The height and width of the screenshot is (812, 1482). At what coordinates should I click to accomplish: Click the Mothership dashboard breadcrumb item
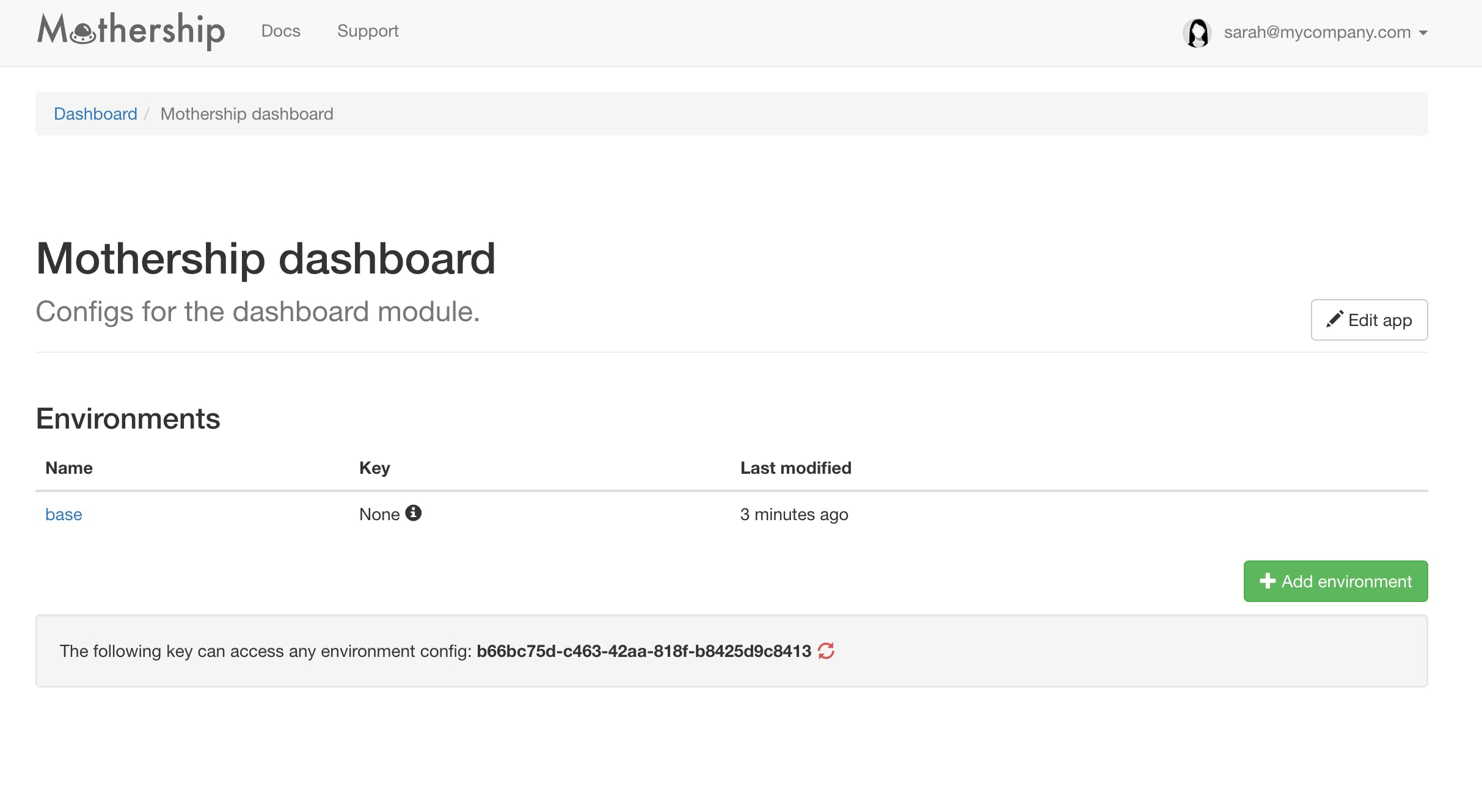pyautogui.click(x=247, y=114)
